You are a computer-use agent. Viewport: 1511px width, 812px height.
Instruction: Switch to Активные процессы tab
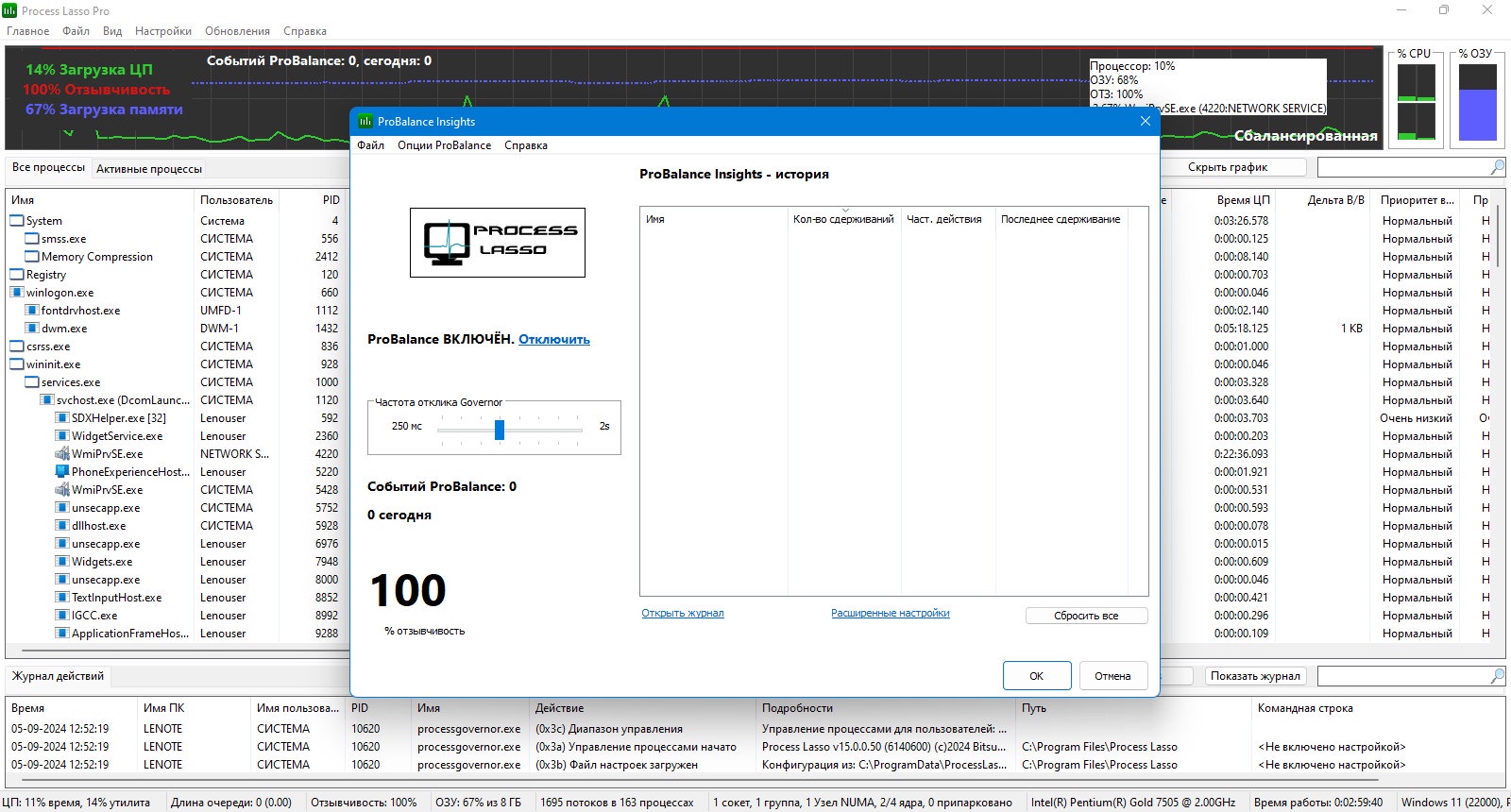click(x=149, y=169)
